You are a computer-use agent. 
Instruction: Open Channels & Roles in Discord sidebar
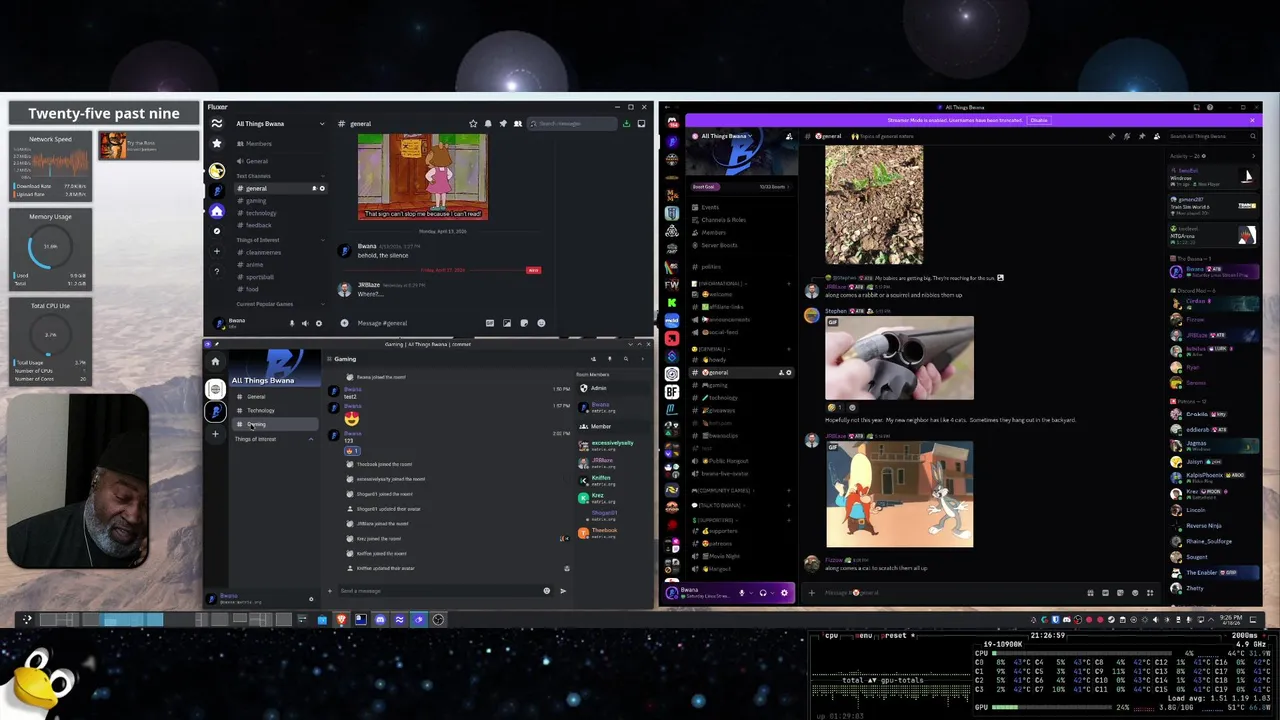pos(723,220)
